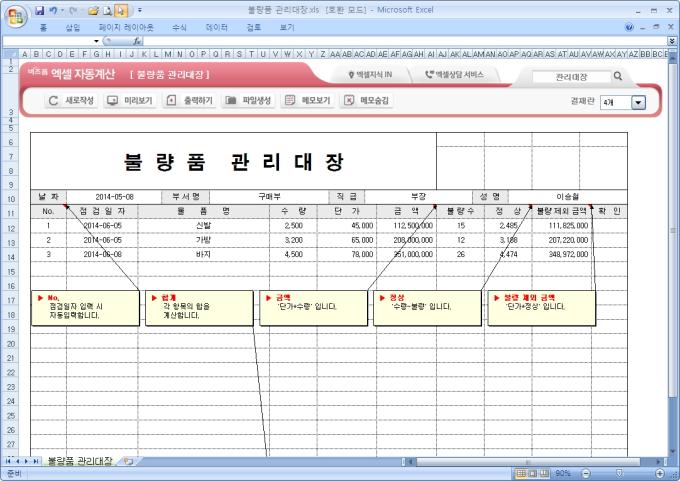Go to first sheet navigation arrow

8,461
